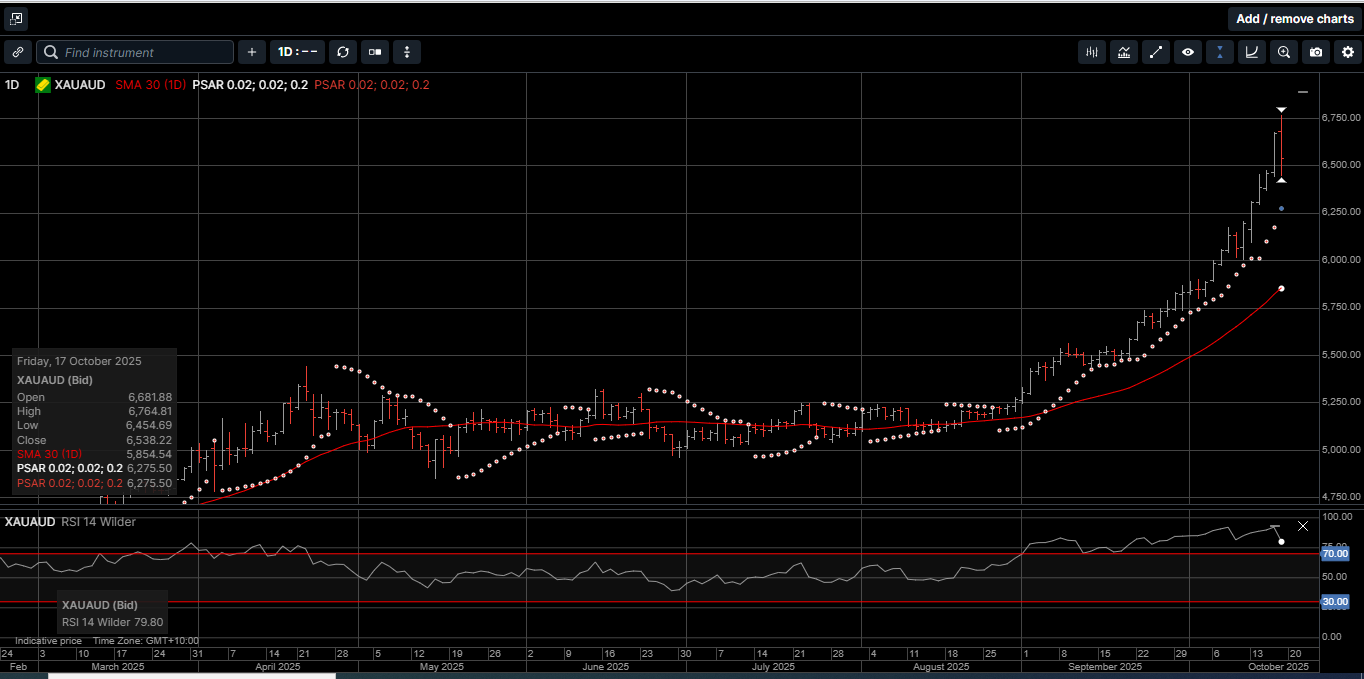Open the 1D timeframe dropdown
The image size is (1364, 679).
point(297,52)
